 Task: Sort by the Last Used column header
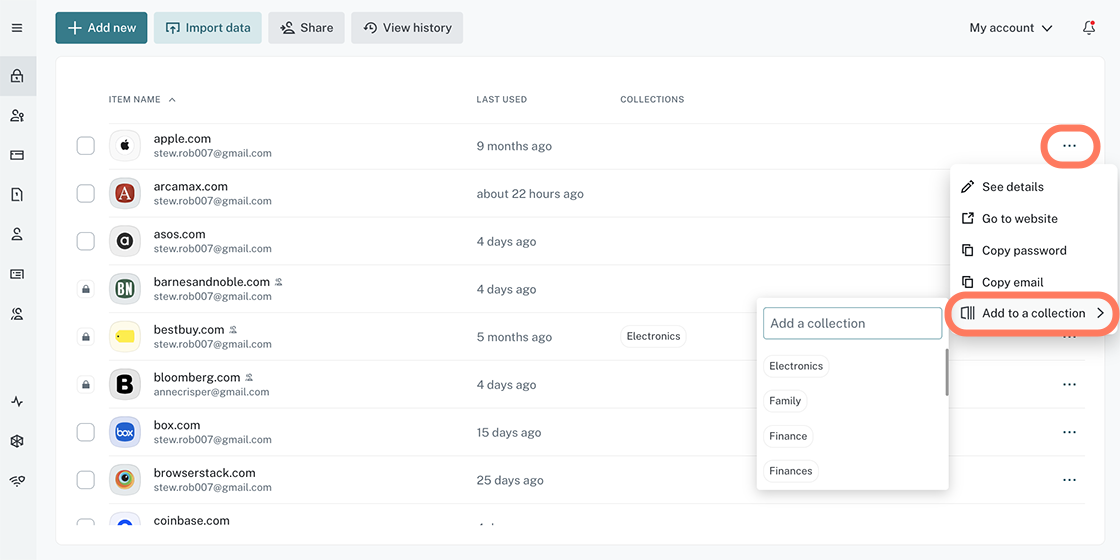[501, 99]
